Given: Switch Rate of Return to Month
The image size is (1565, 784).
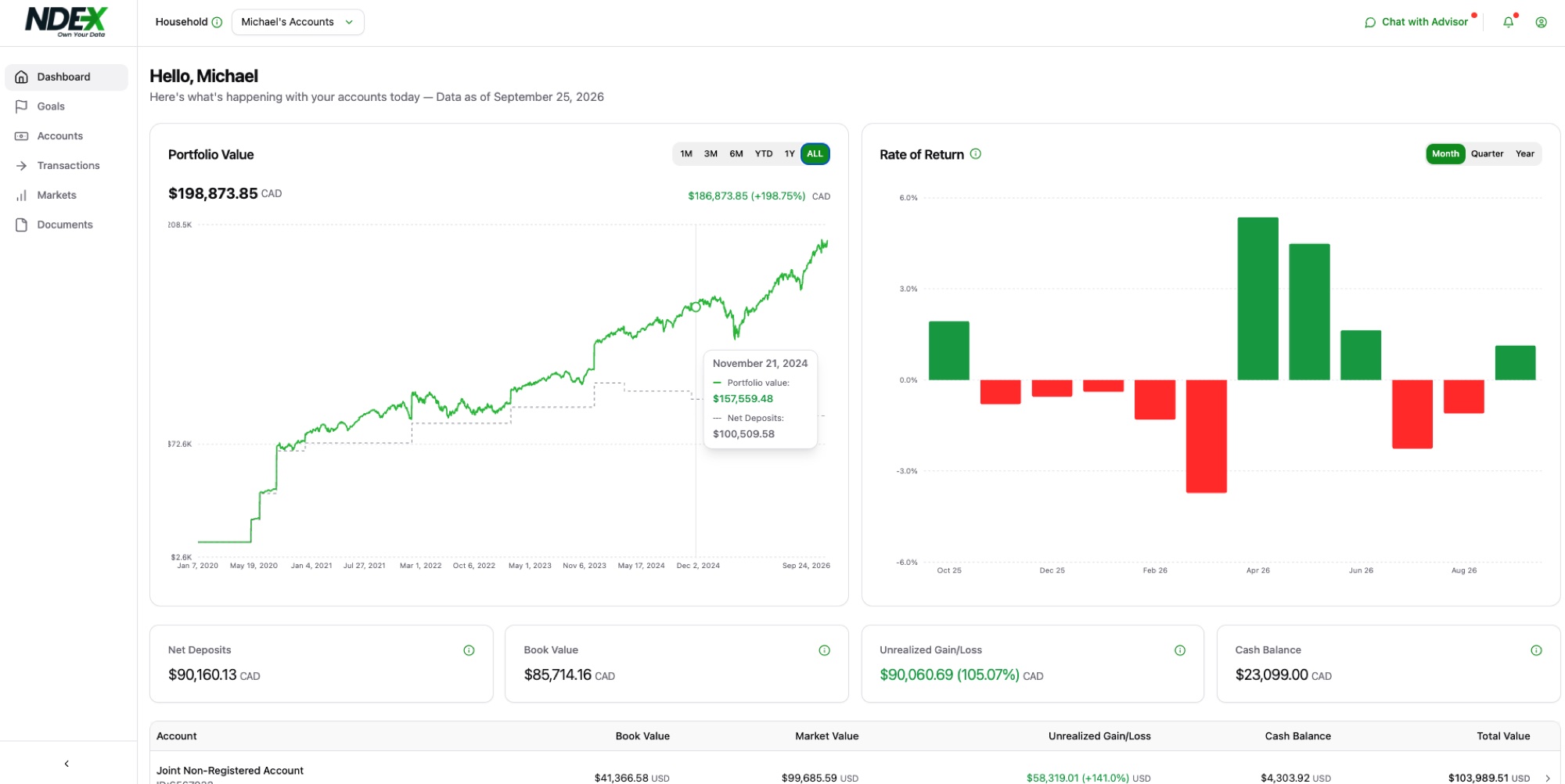Looking at the screenshot, I should pyautogui.click(x=1445, y=154).
